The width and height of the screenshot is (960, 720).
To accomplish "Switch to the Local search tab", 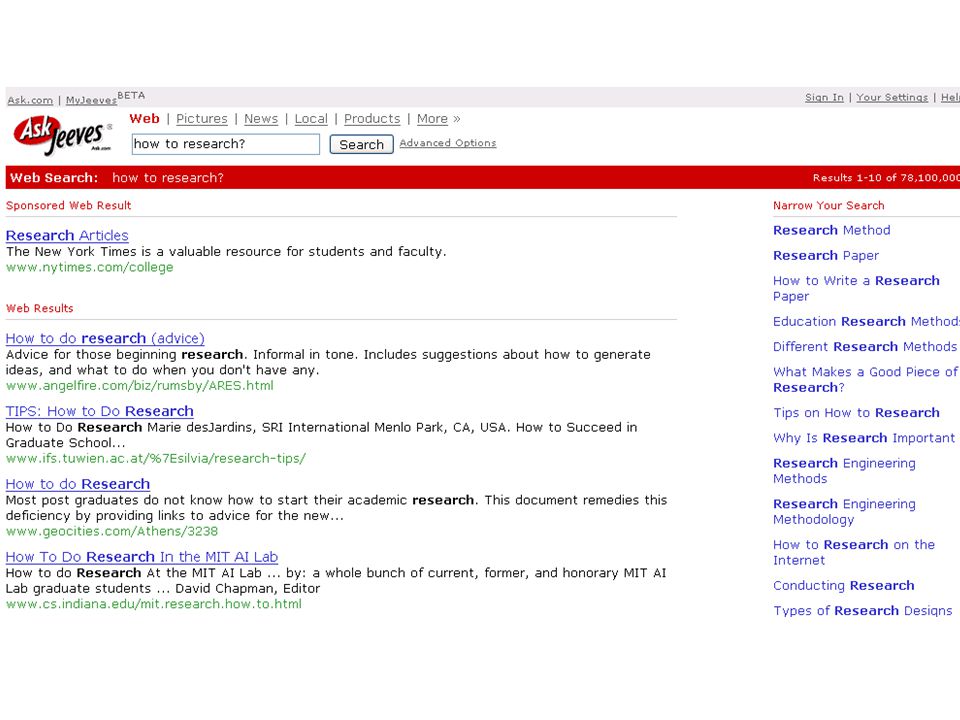I will (x=311, y=119).
